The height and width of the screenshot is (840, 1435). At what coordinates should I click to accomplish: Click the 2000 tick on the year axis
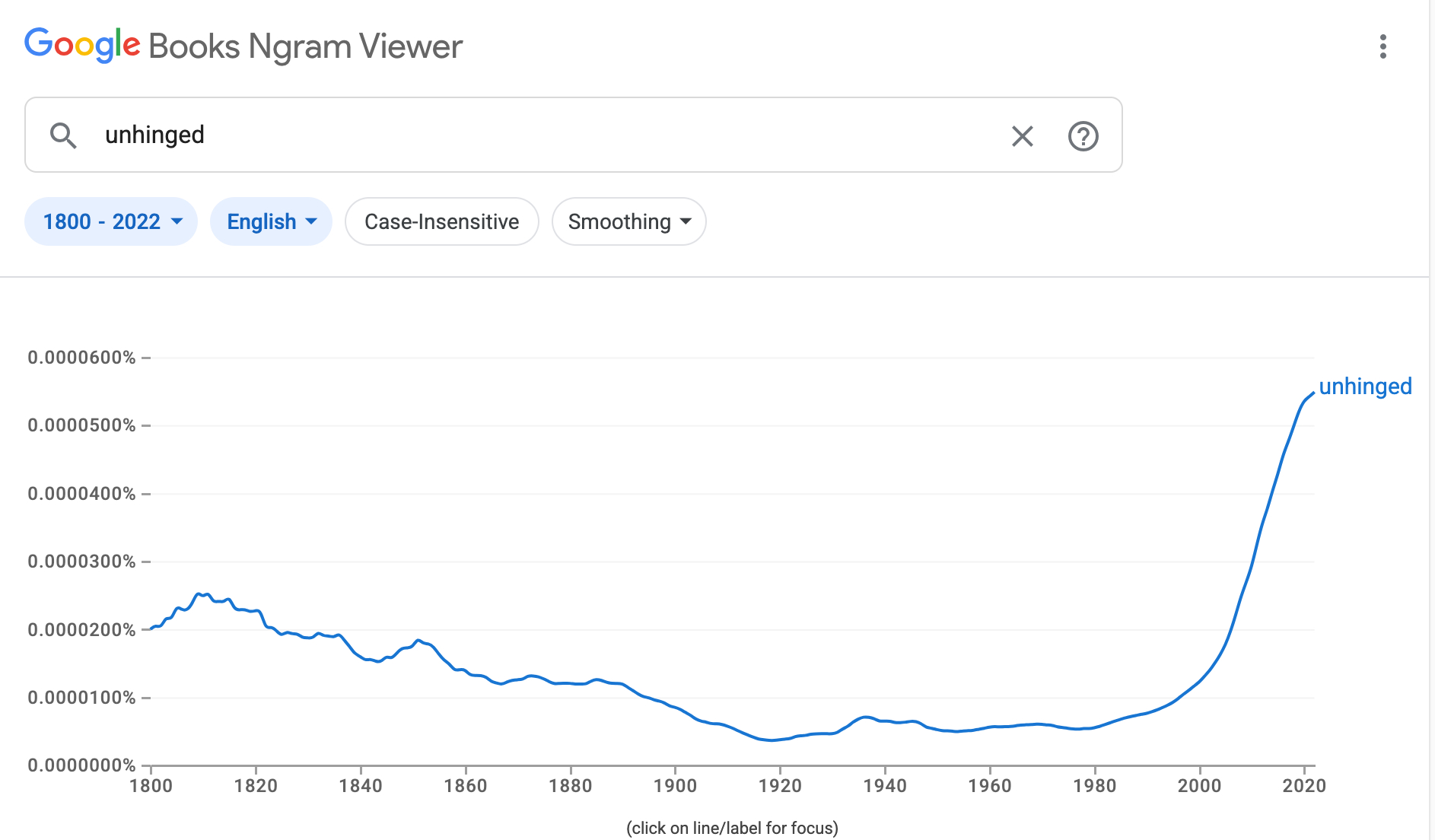click(x=1199, y=785)
